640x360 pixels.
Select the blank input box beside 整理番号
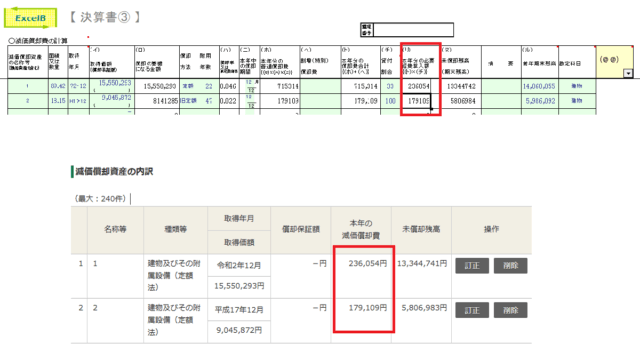pyautogui.click(x=413, y=30)
